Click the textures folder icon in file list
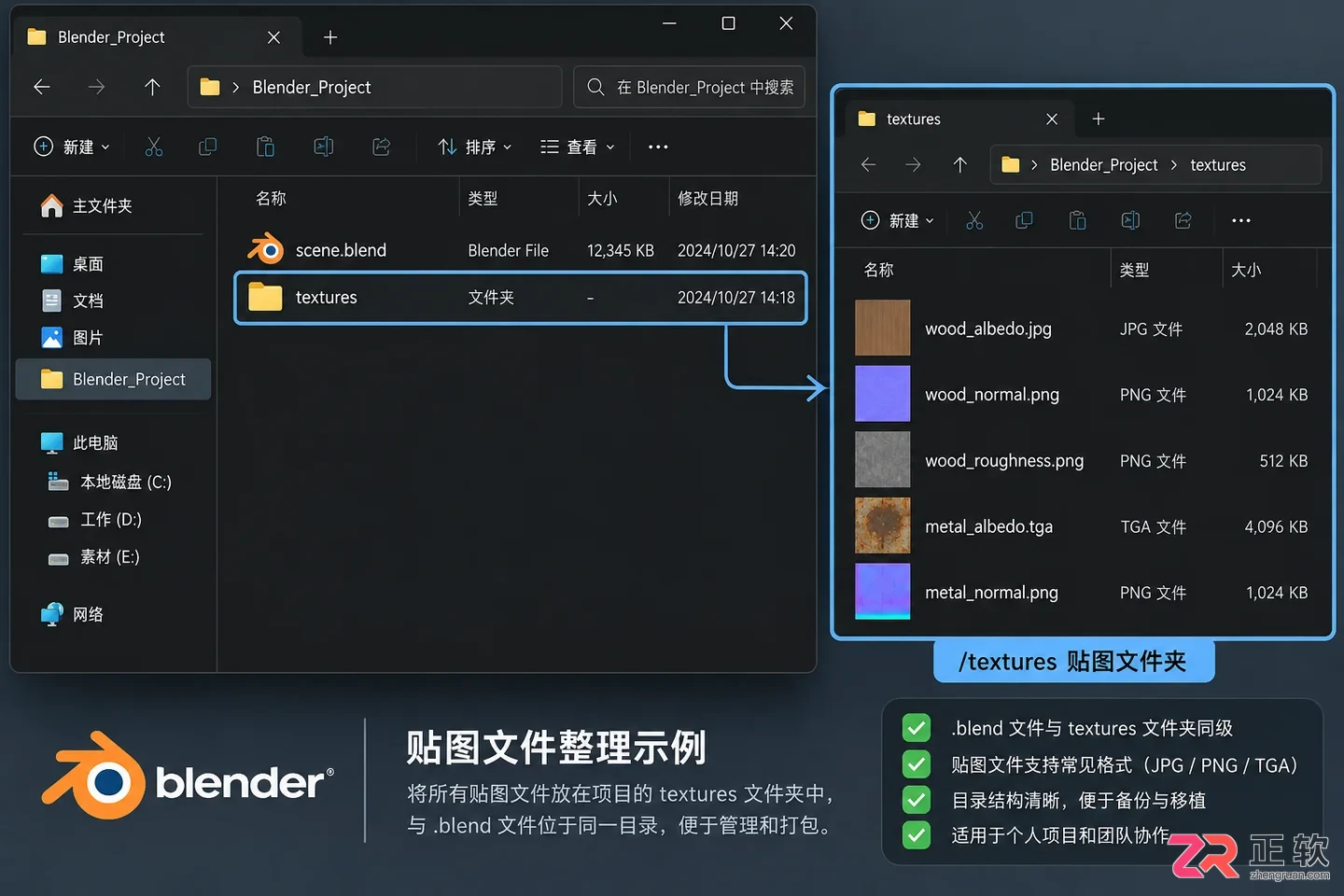Viewport: 1344px width, 896px height. (x=265, y=297)
